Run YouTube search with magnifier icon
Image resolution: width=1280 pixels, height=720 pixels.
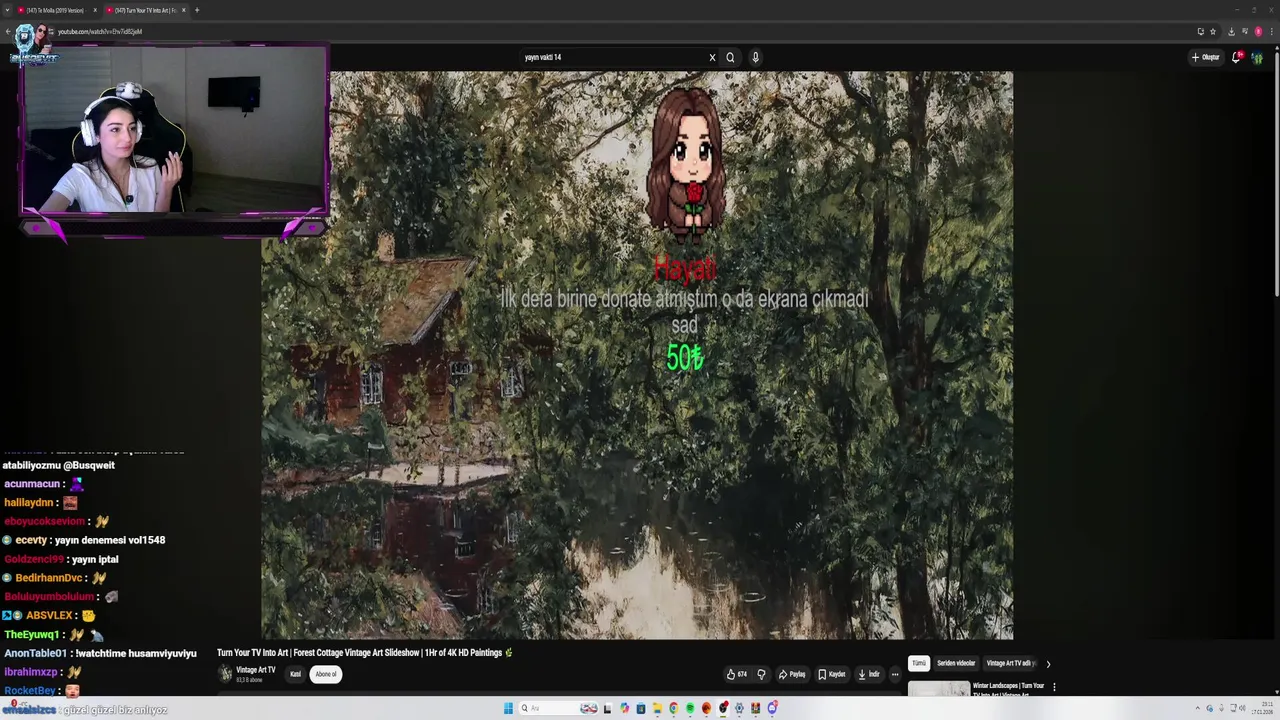(730, 57)
